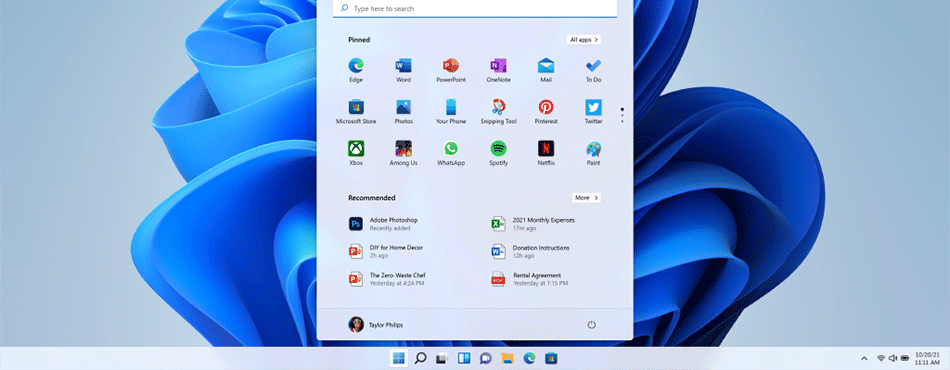Open the Your Phone app
Image resolution: width=950 pixels, height=370 pixels.
451,111
